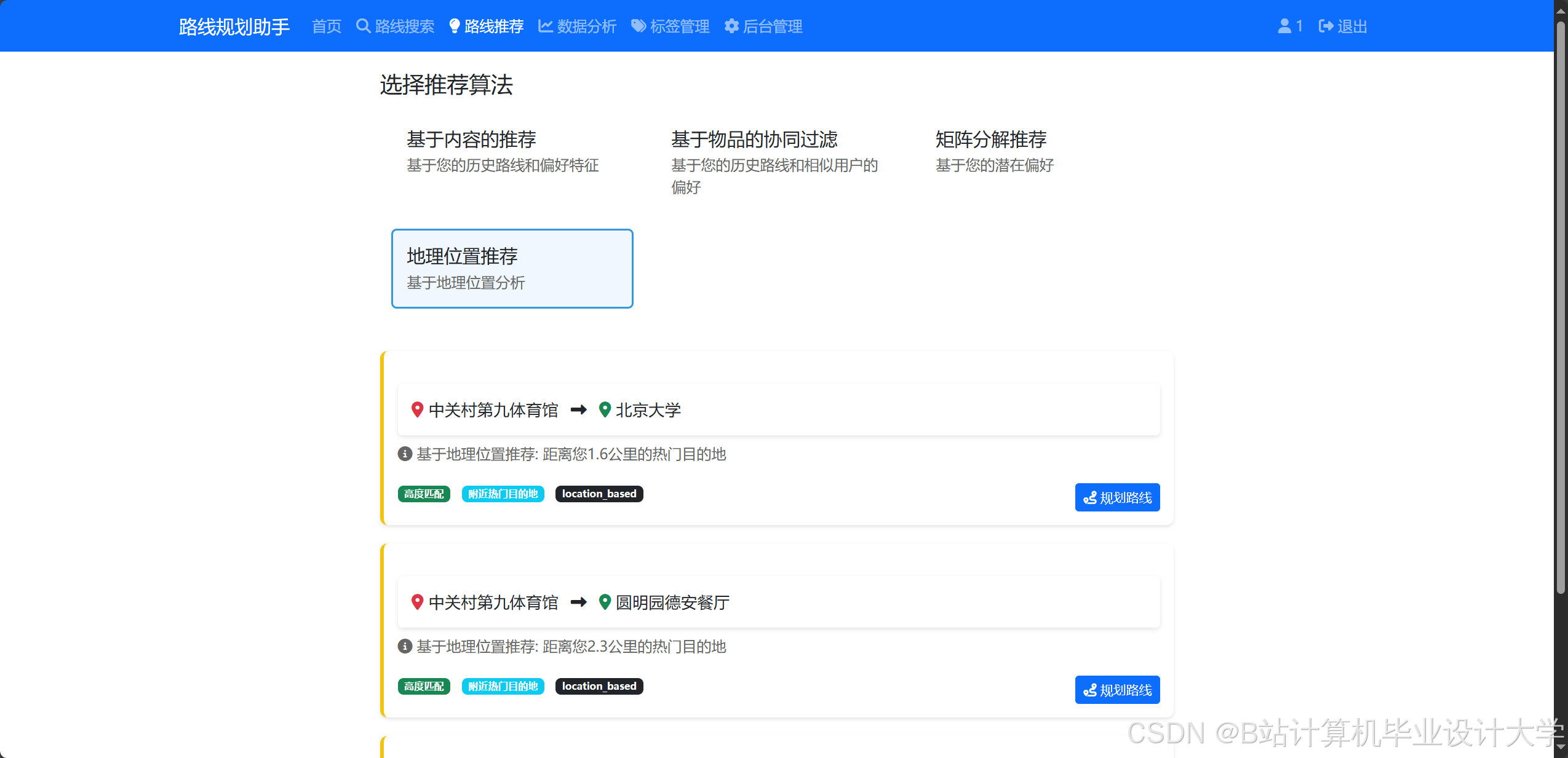Click the user profile icon
Screen dimensions: 1568x758
(x=1284, y=26)
